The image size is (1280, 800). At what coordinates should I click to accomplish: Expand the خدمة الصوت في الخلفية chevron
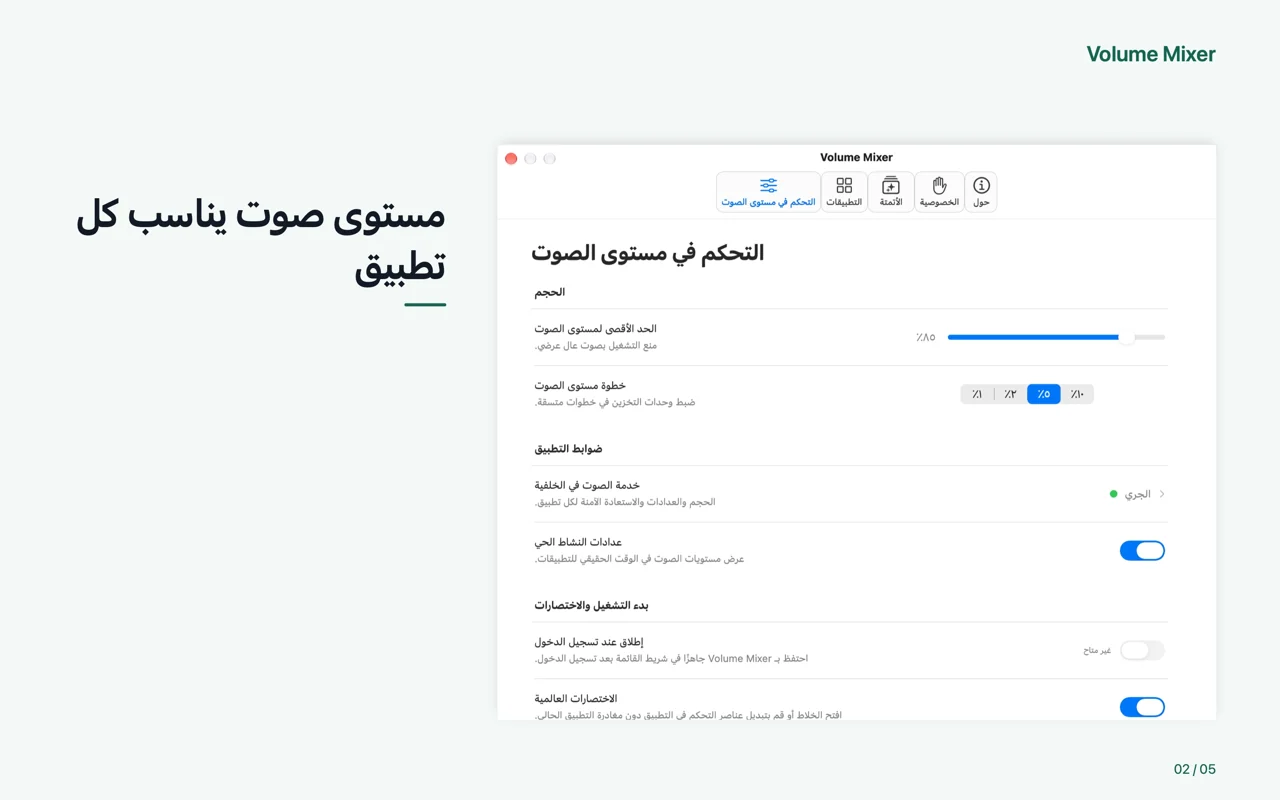[1162, 494]
